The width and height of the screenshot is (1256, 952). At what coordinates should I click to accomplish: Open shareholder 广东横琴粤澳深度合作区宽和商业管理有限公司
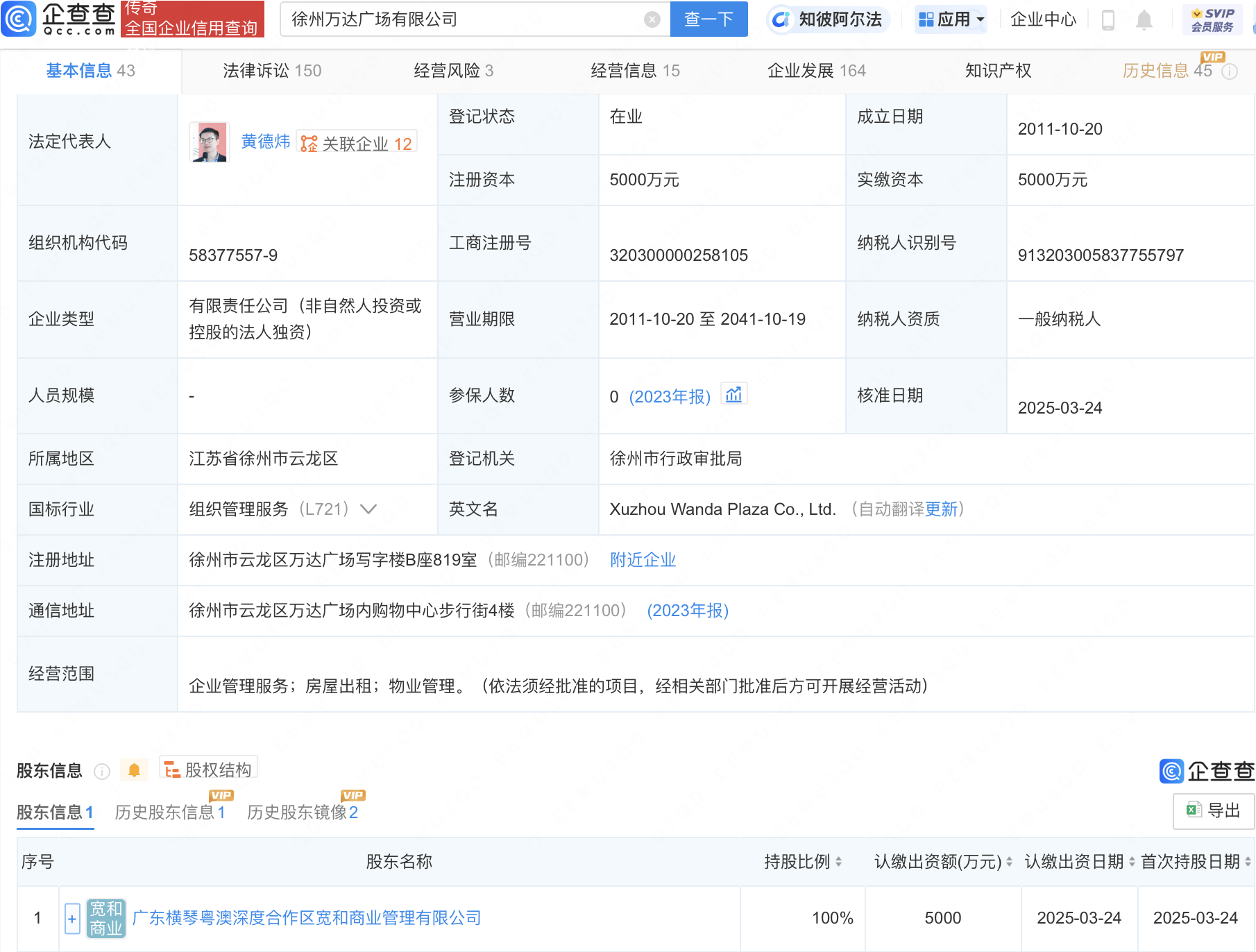point(306,918)
